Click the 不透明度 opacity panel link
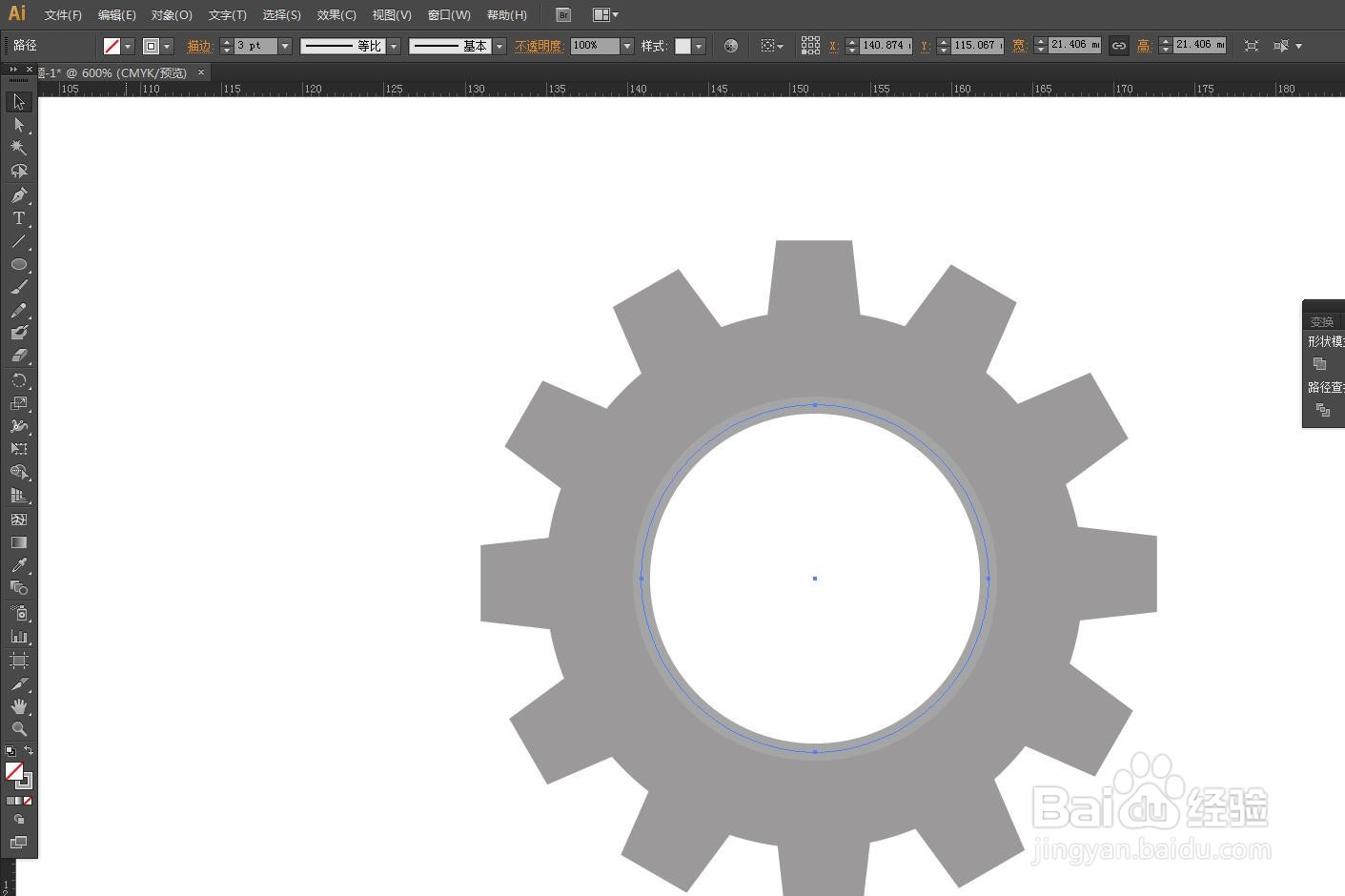This screenshot has height=896, width=1345. [x=539, y=46]
